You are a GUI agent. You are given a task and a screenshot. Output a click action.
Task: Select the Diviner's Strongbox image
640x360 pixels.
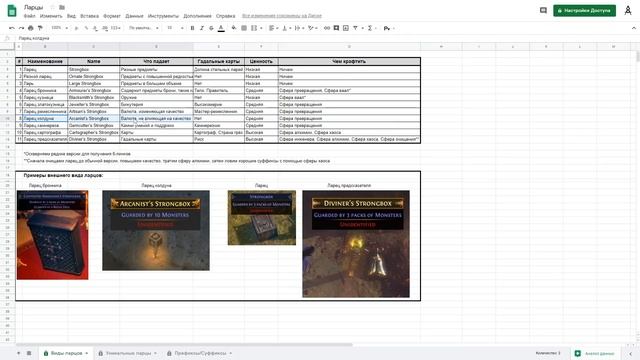[356, 244]
